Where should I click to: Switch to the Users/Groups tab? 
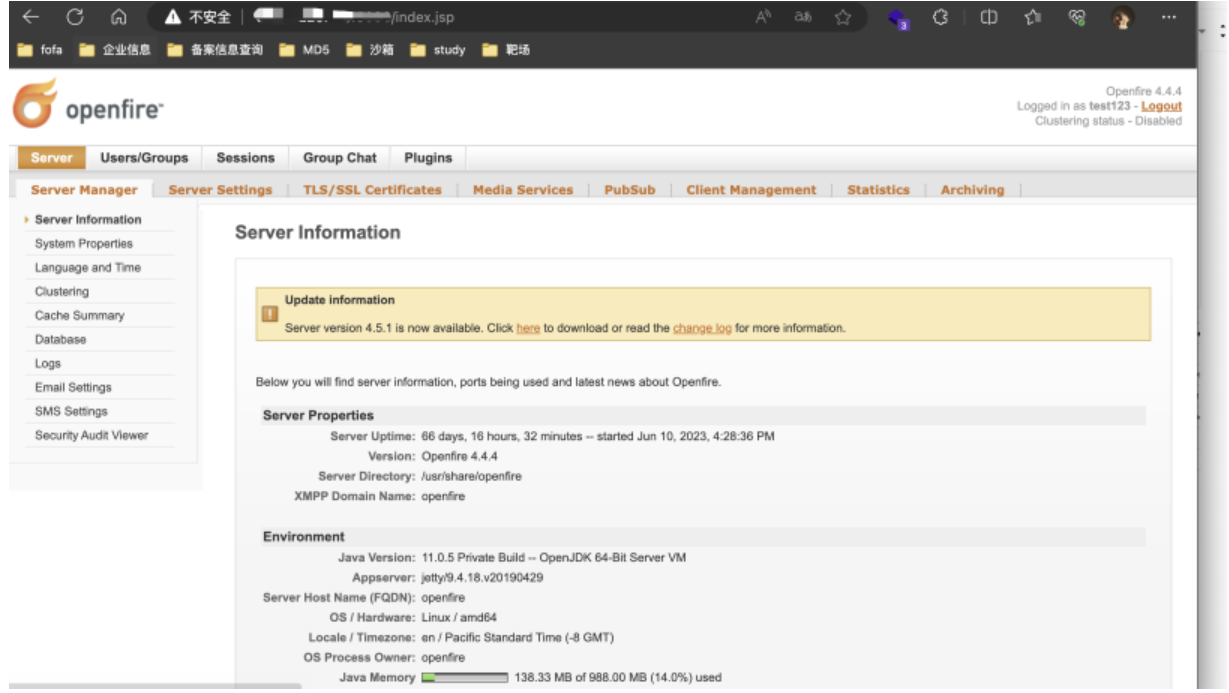[144, 158]
